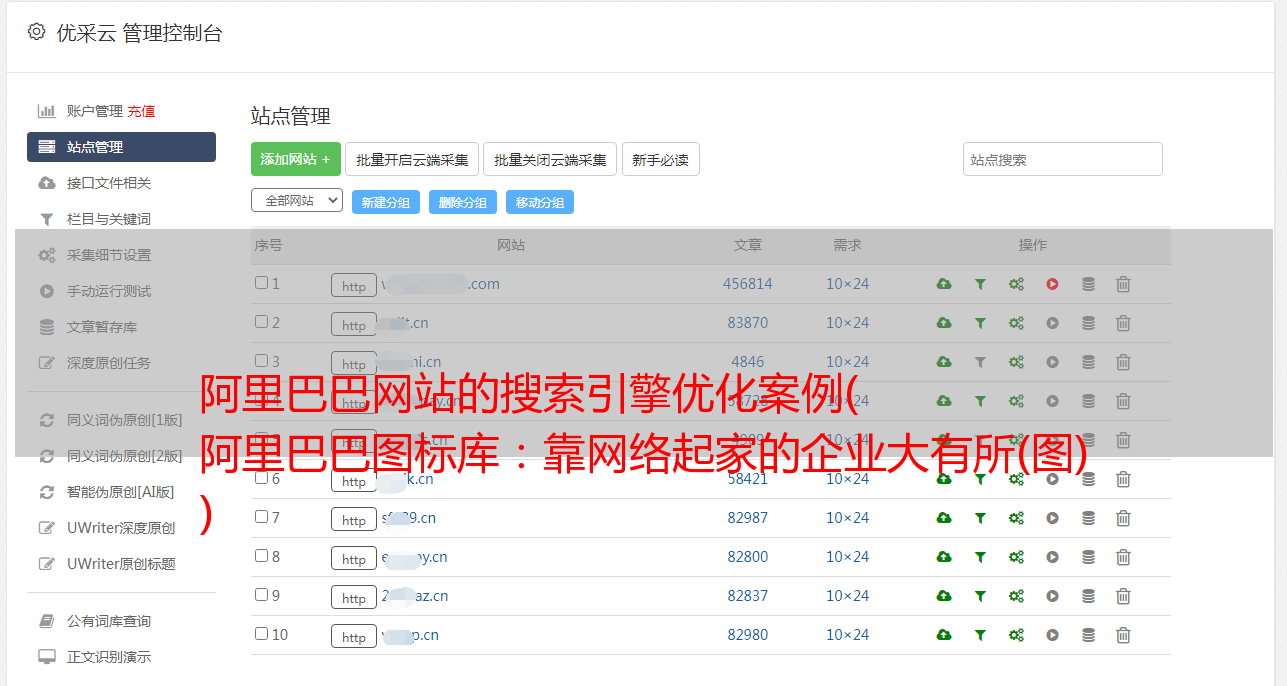Click the play icon in the 82987 row
Image resolution: width=1287 pixels, height=686 pixels.
(1052, 518)
